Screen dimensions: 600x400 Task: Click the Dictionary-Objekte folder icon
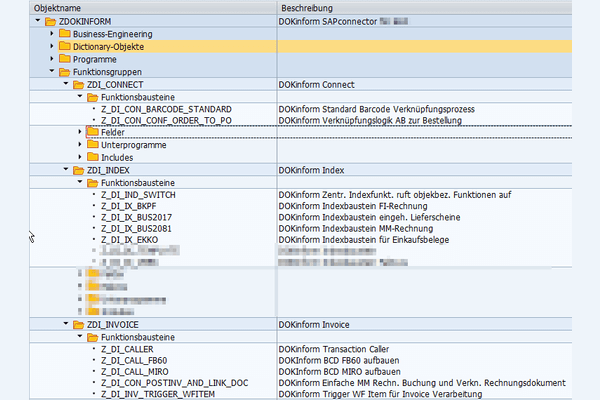pos(65,46)
